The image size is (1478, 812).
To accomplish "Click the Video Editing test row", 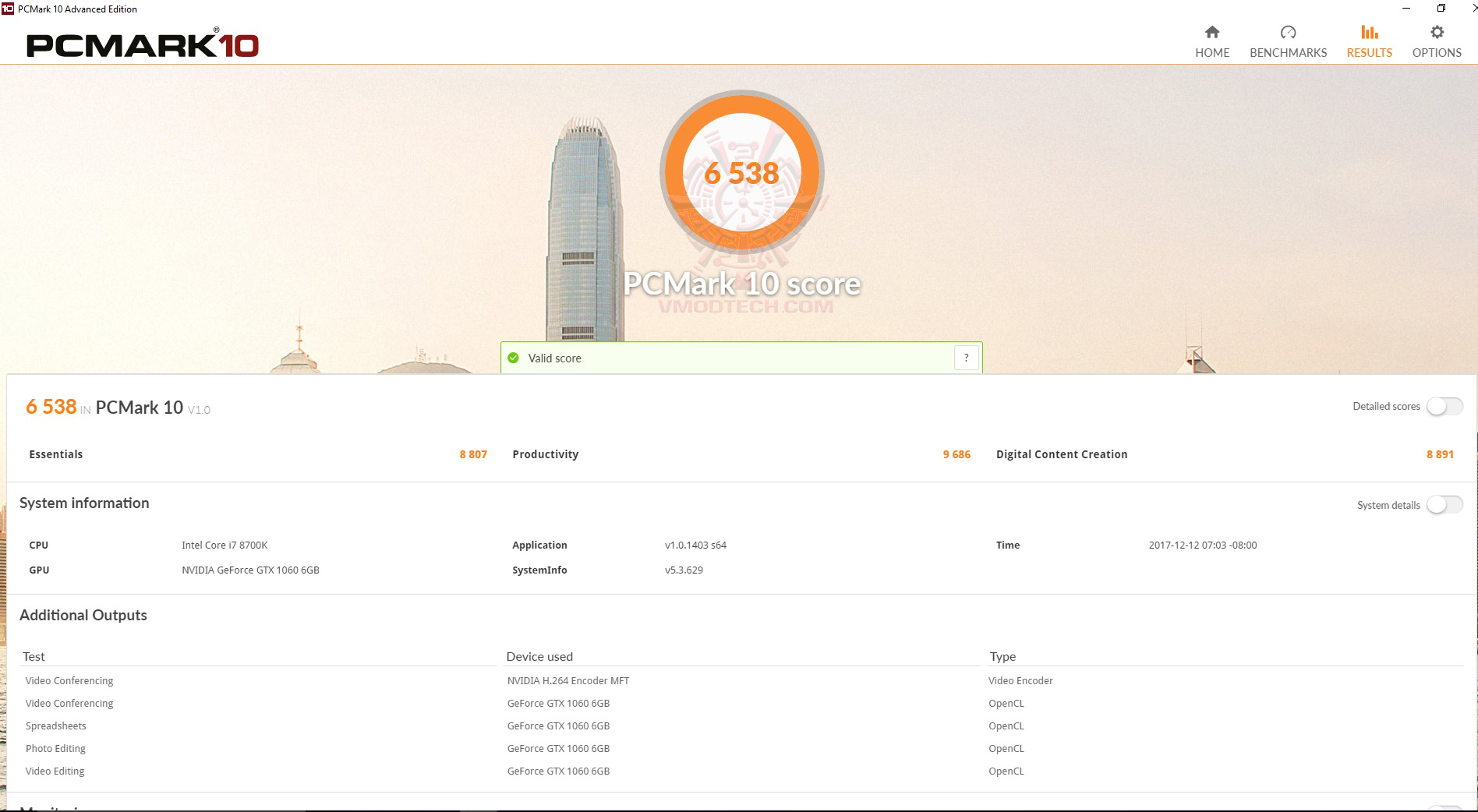I will click(x=55, y=771).
